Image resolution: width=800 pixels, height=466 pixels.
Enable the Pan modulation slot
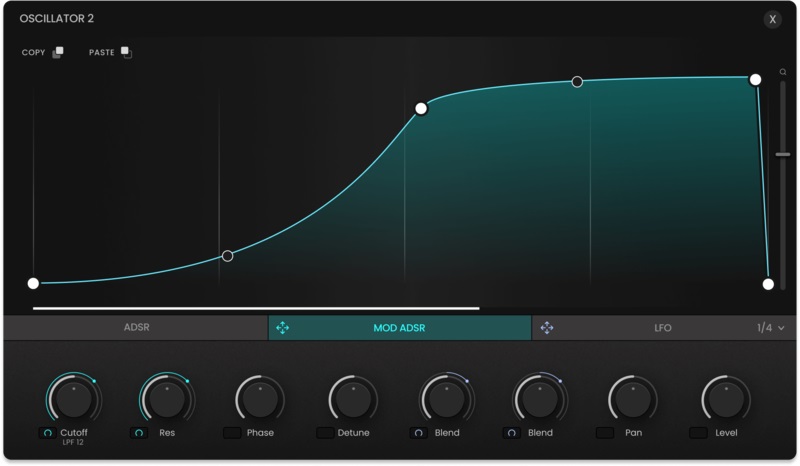(605, 433)
